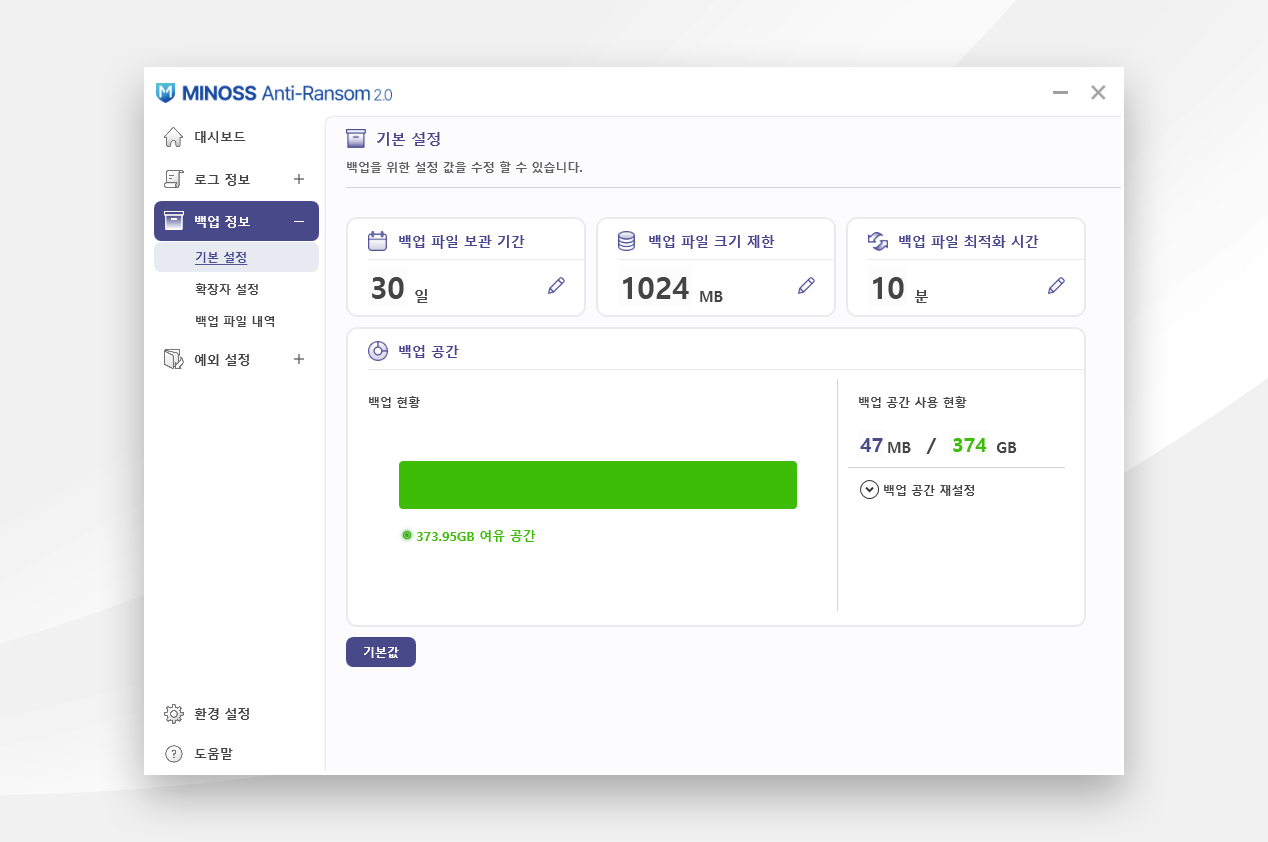Click the 백업 정보 archive box icon
Viewport: 1268px width, 842px height.
coord(174,221)
